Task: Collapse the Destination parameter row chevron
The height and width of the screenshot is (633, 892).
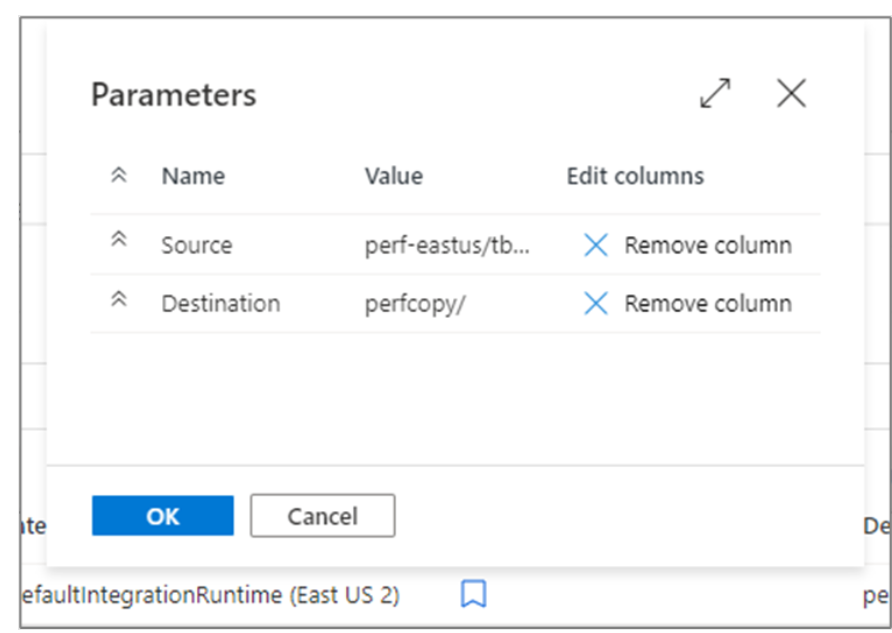Action: point(119,298)
